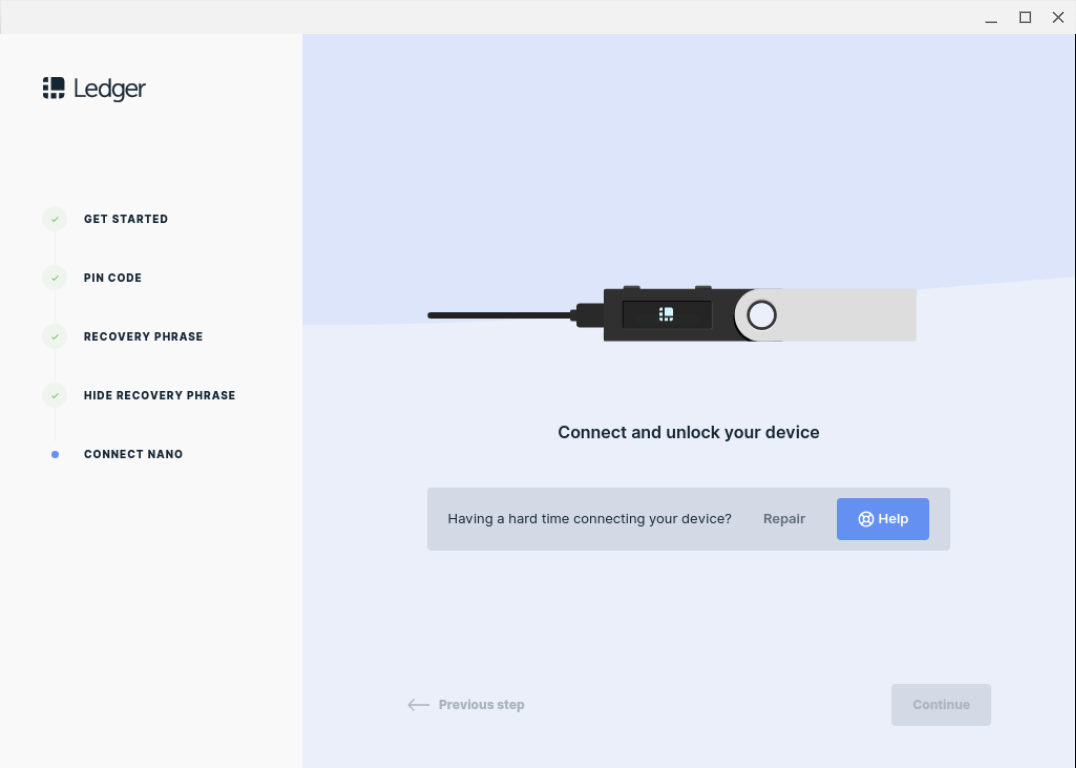This screenshot has height=768, width=1076.
Task: Open the Get Started step
Action: pyautogui.click(x=125, y=218)
